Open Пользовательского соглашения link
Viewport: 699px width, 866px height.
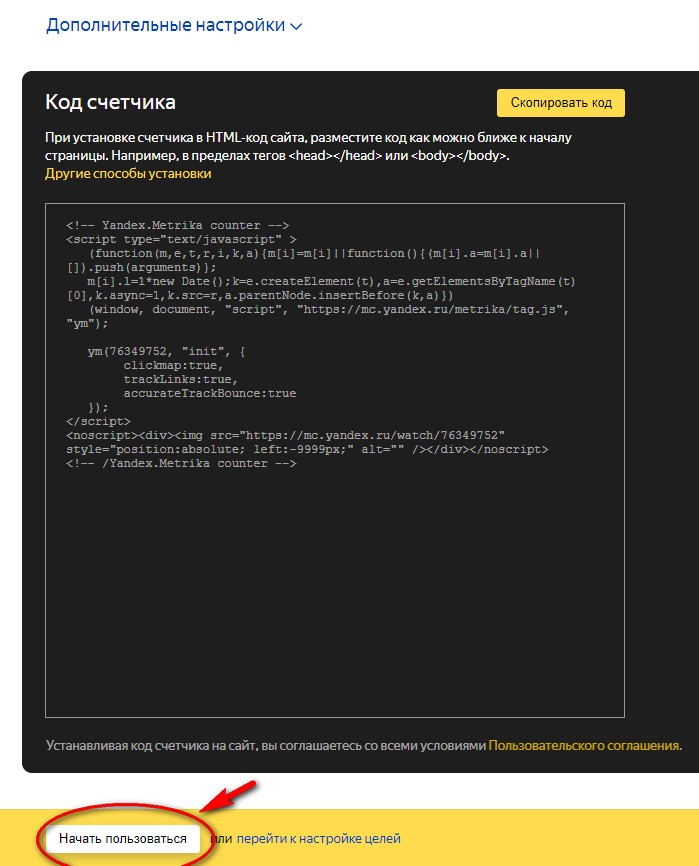tap(583, 746)
